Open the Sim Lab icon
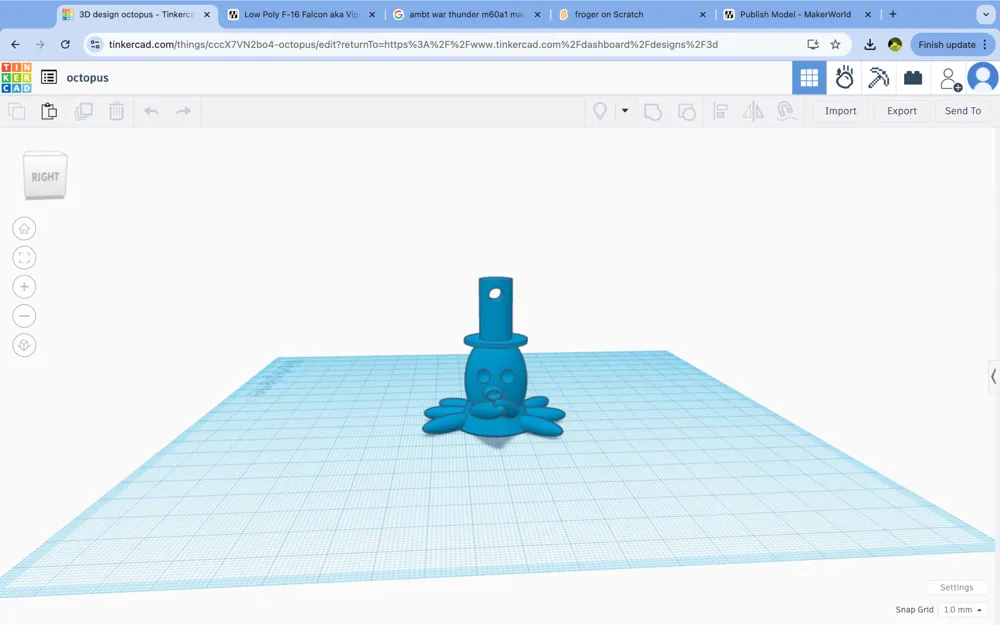The width and height of the screenshot is (1000, 625). coord(844,78)
